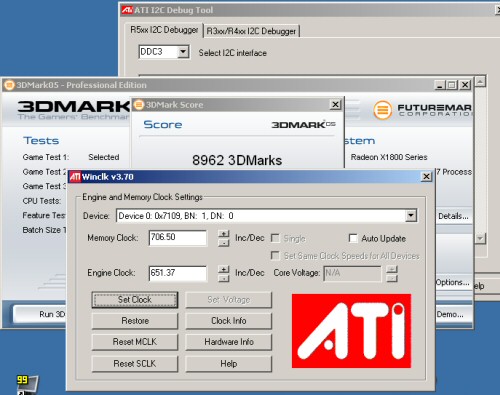
Task: Click the Clock Info button
Action: click(x=229, y=321)
